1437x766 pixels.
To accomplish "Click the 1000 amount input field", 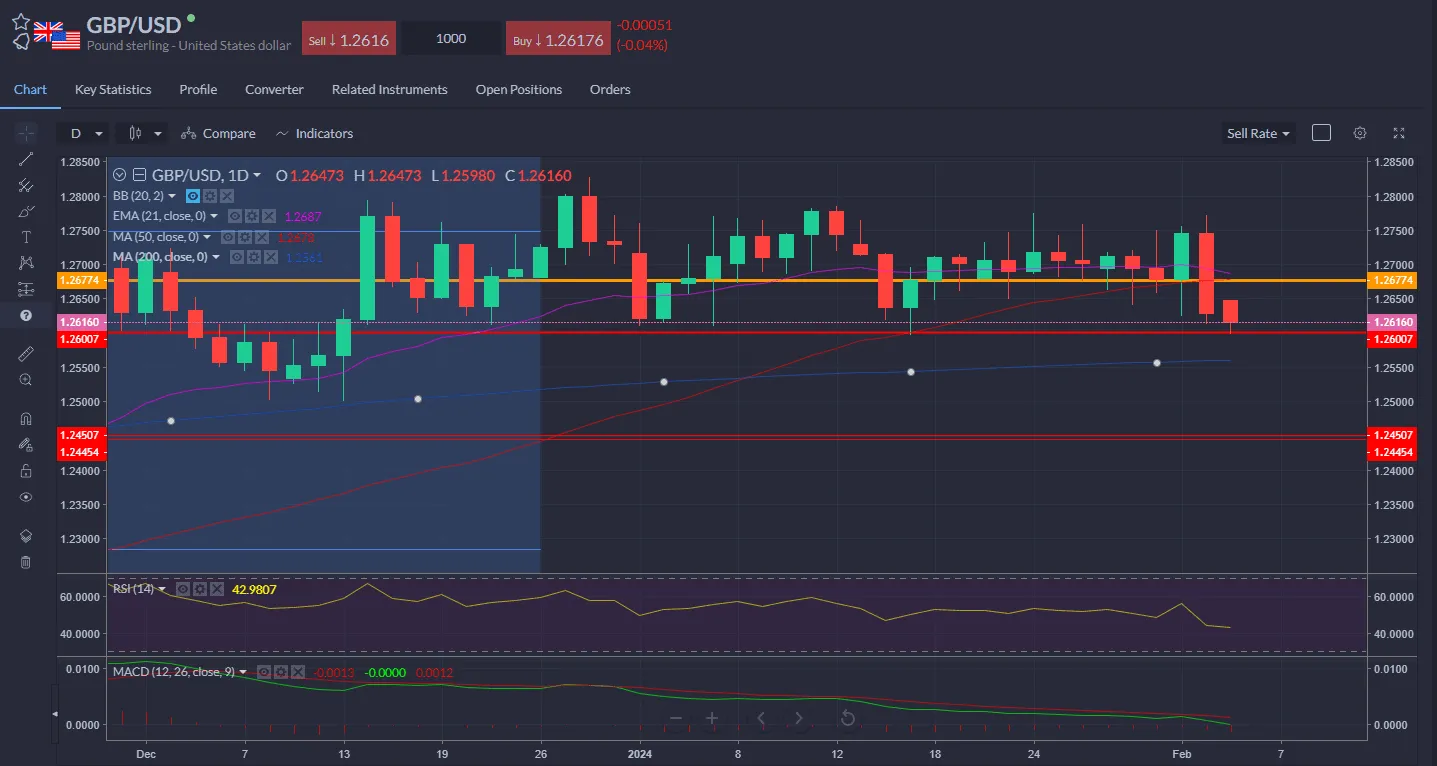I will point(451,37).
